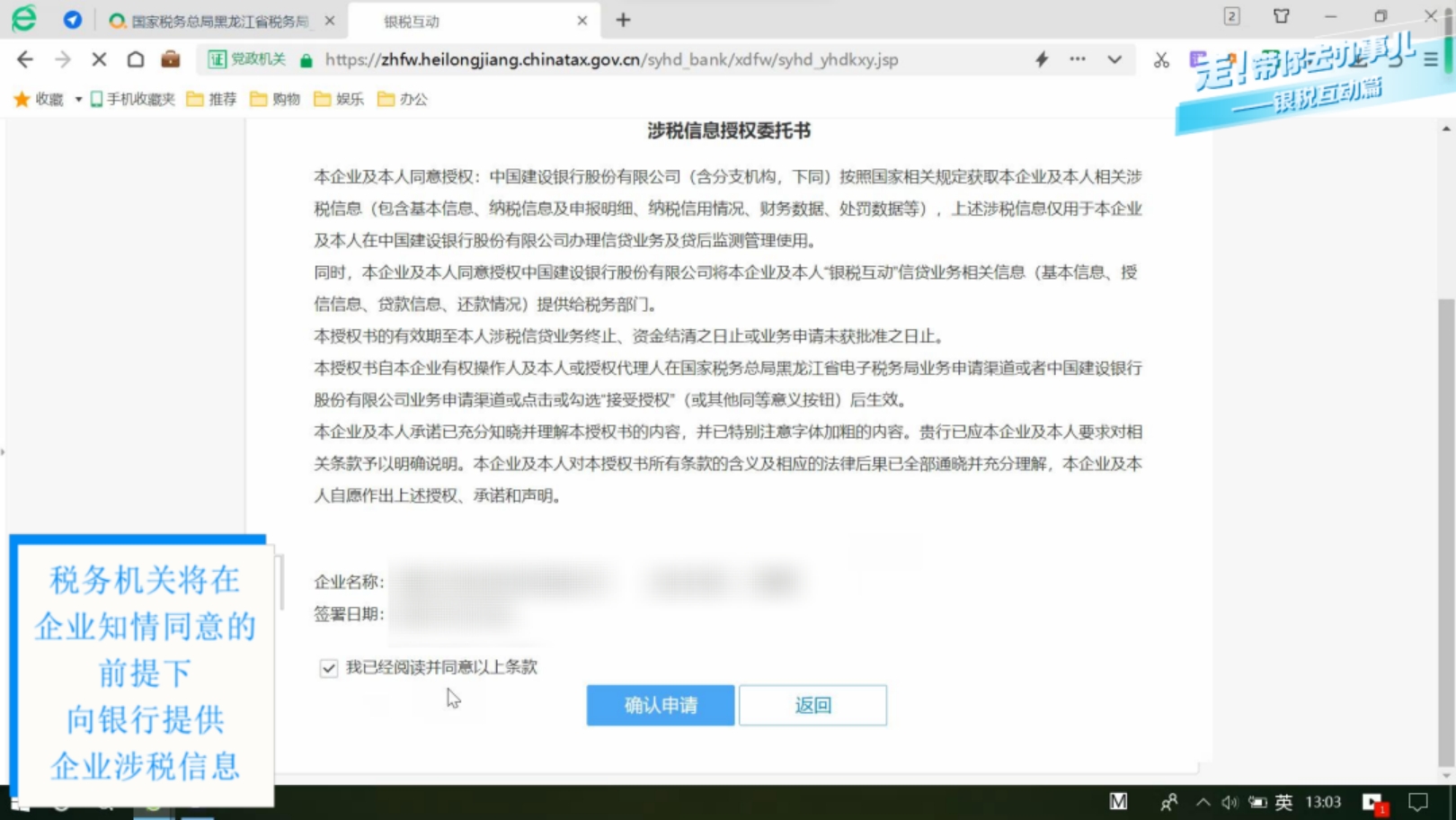Viewport: 1456px width, 820px height.
Task: Click the volume icon in system tray
Action: [x=1230, y=802]
